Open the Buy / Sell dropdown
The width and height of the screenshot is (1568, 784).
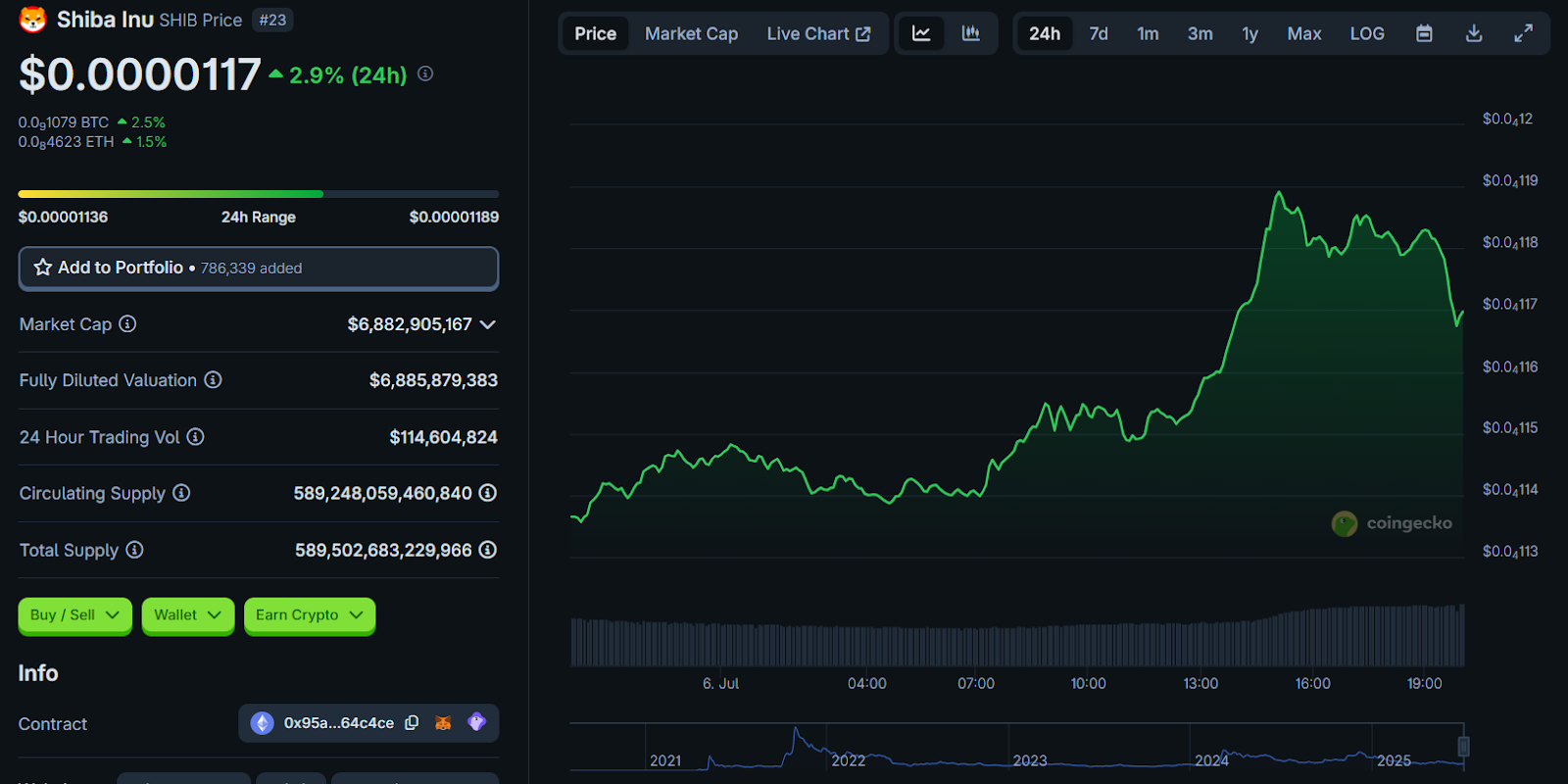tap(74, 615)
